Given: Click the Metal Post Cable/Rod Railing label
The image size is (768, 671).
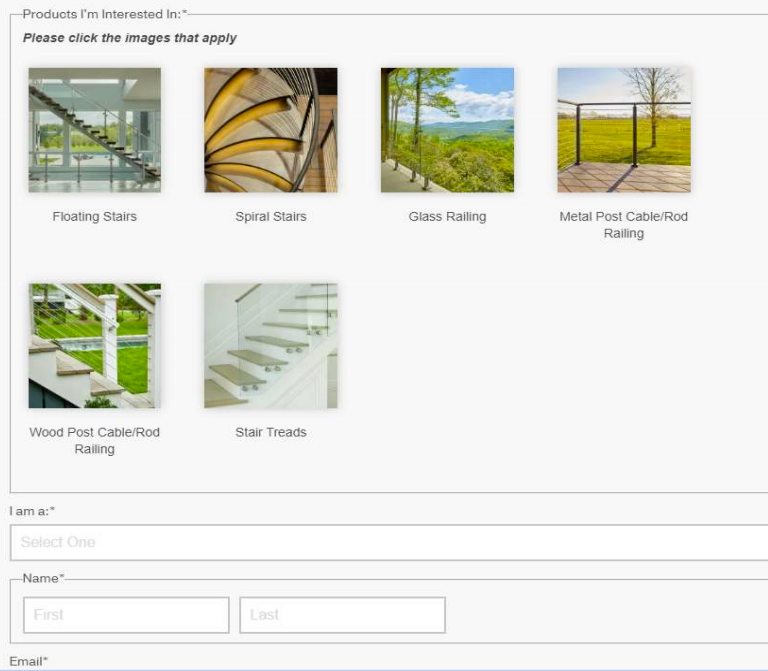Looking at the screenshot, I should coord(624,225).
